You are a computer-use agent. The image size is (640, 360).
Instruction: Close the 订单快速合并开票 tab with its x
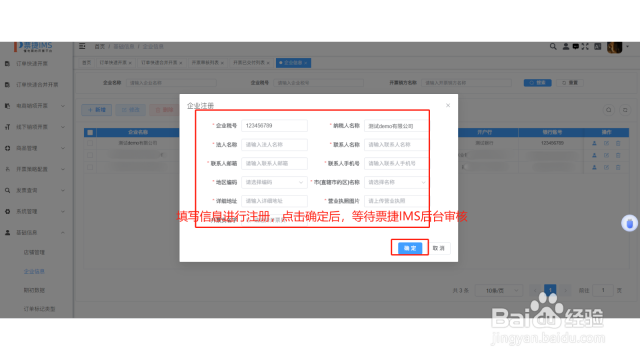(181, 63)
